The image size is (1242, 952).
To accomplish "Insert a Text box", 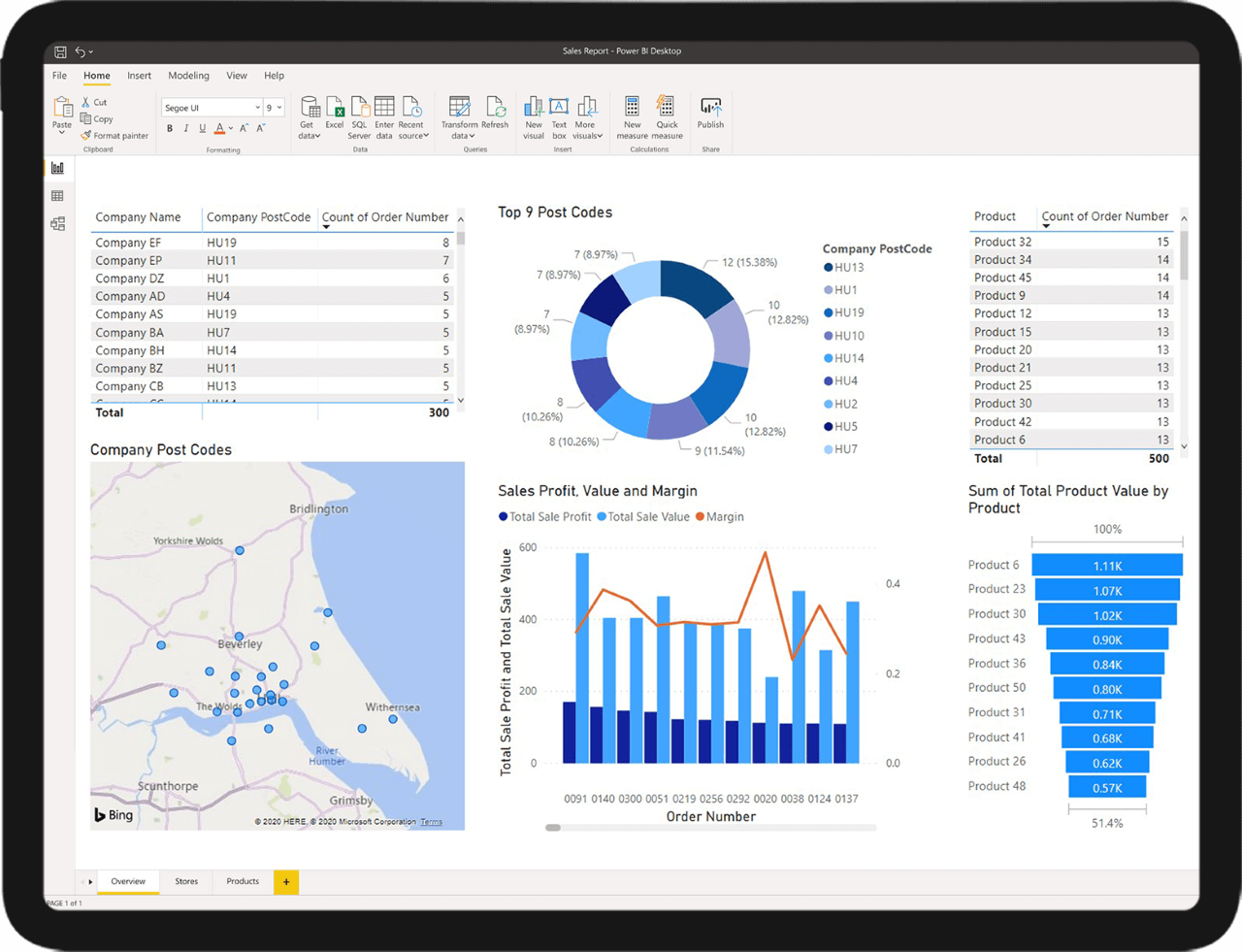I will coord(559,117).
